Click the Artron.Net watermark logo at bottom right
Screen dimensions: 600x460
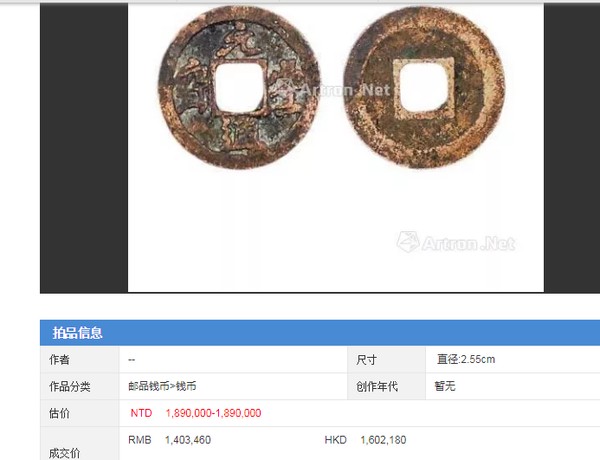tap(456, 242)
